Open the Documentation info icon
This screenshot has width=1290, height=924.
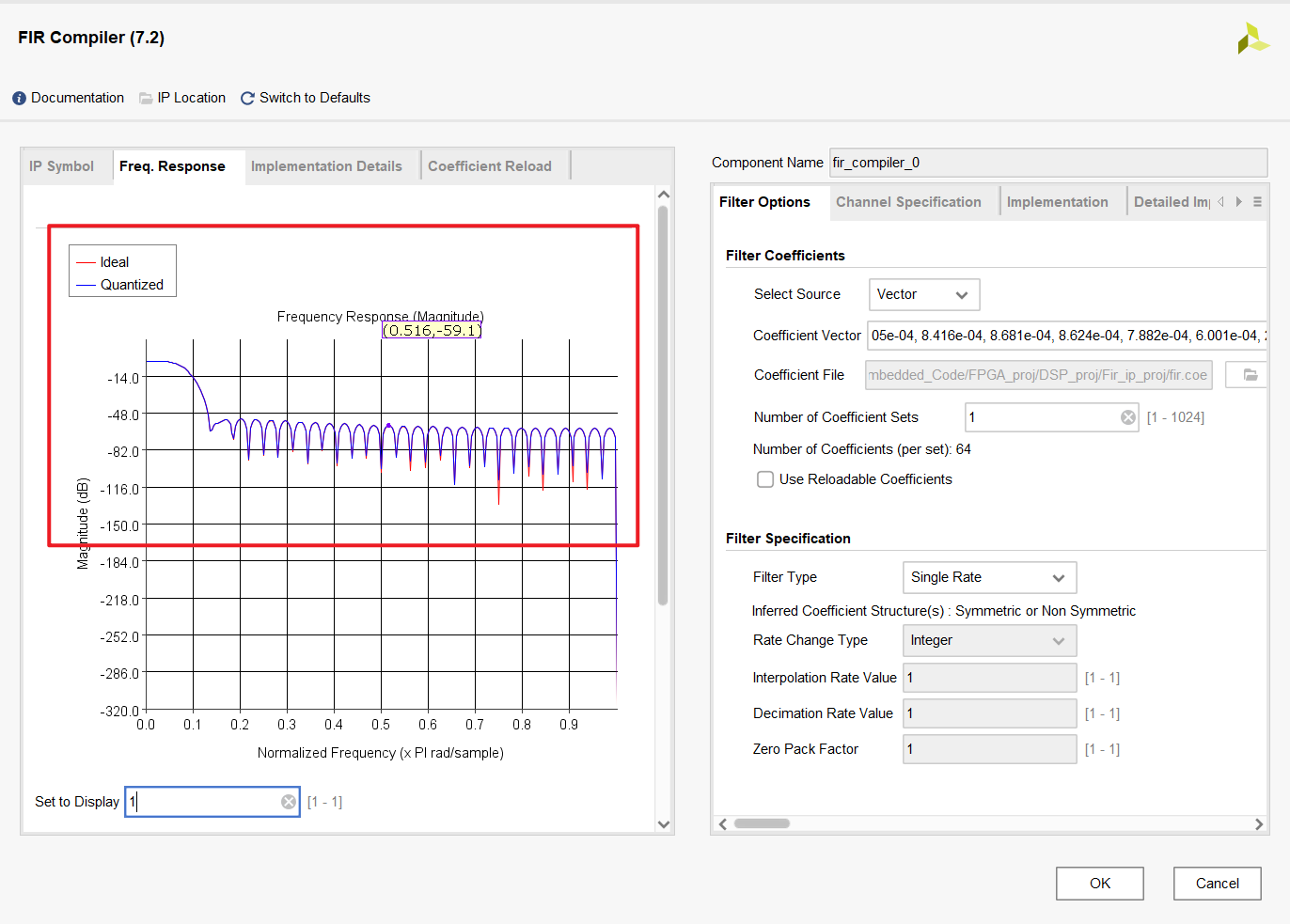pyautogui.click(x=19, y=98)
